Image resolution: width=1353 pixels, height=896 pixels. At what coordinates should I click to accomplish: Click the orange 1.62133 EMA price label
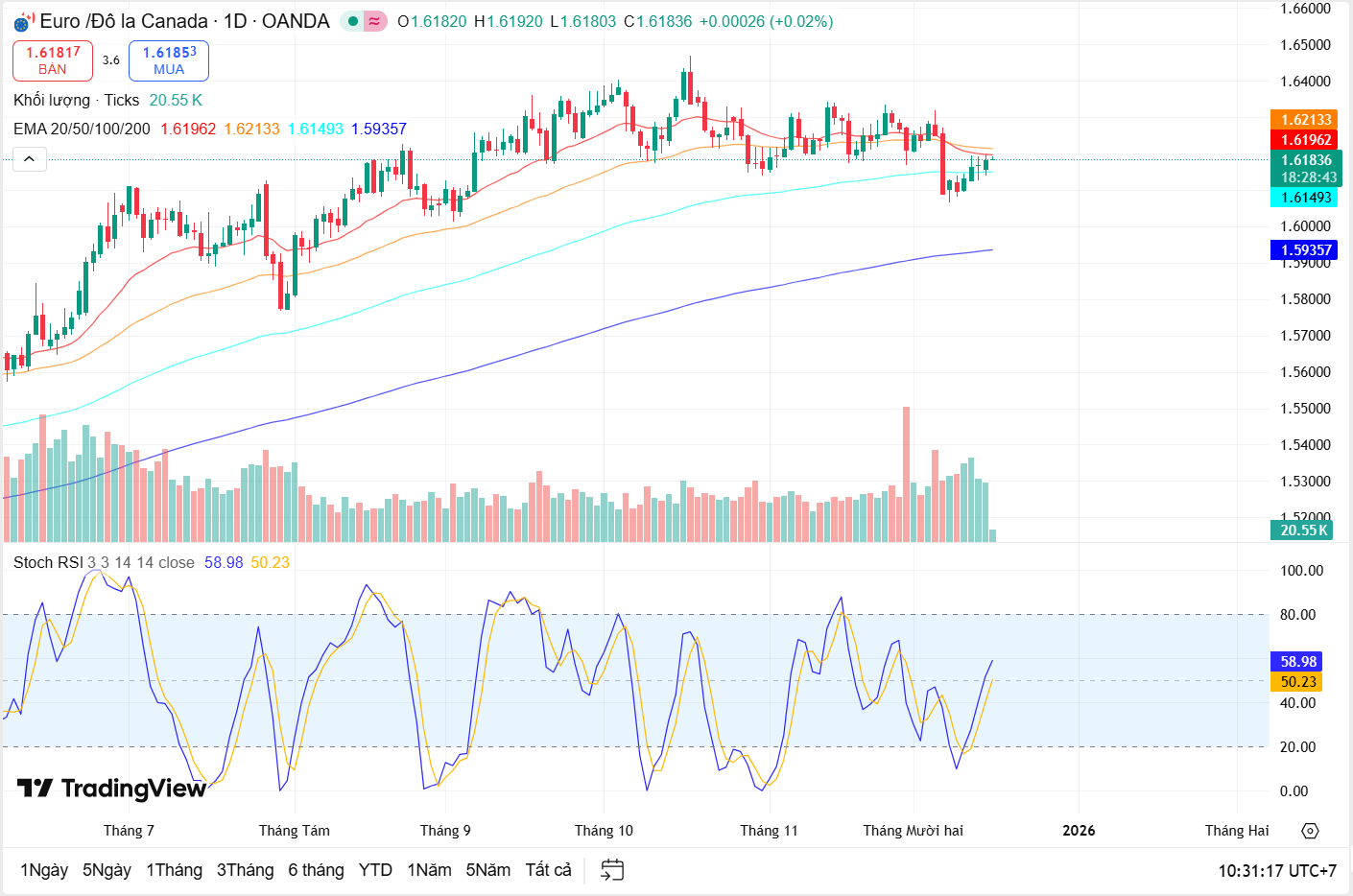(x=1306, y=120)
